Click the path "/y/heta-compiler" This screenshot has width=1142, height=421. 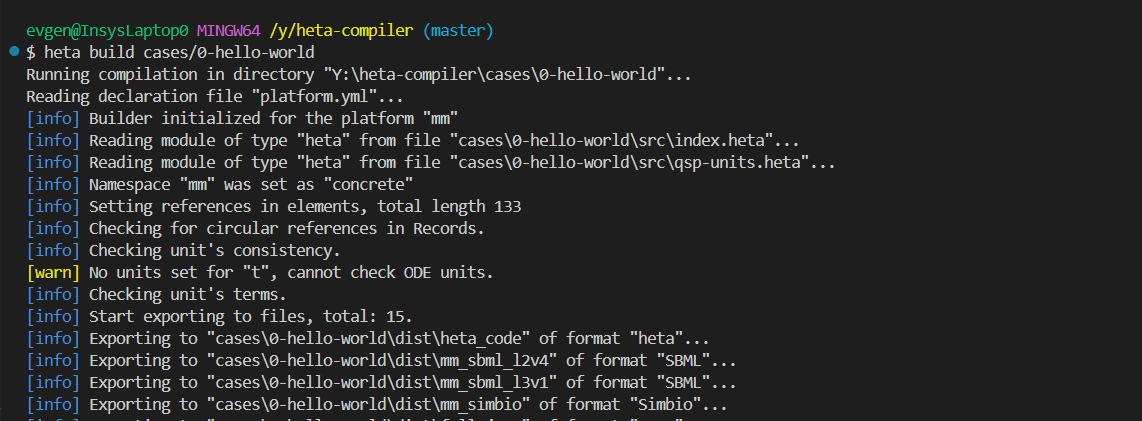[x=342, y=31]
